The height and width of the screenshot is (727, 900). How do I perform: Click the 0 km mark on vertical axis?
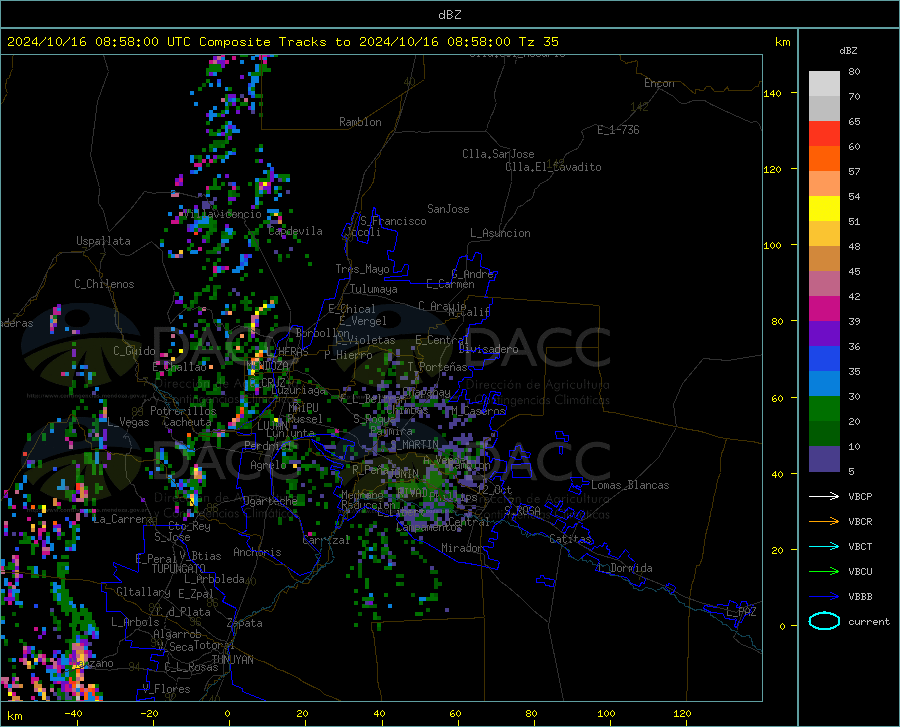point(782,626)
